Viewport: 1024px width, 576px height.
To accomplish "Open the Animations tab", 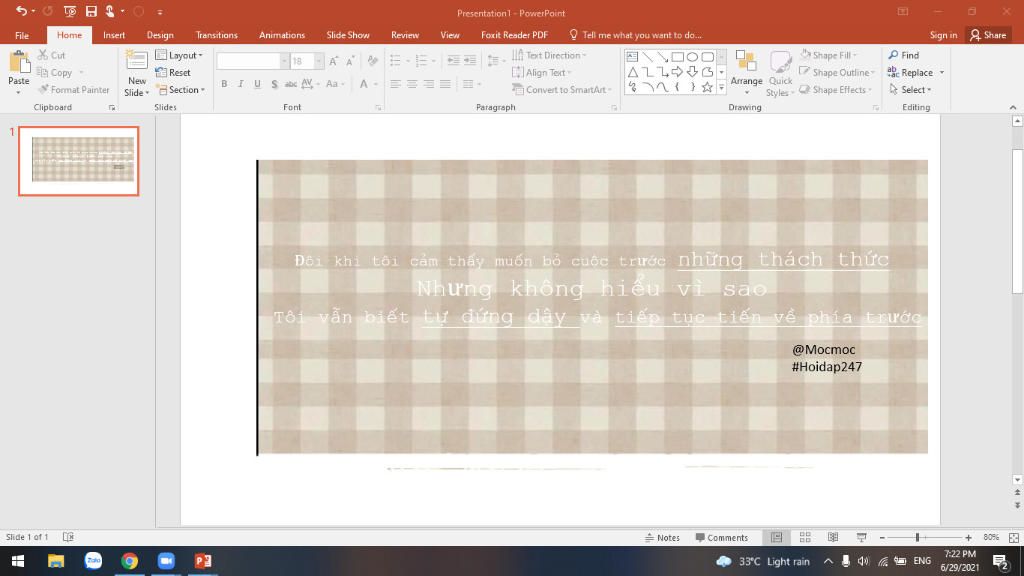I will click(x=281, y=35).
